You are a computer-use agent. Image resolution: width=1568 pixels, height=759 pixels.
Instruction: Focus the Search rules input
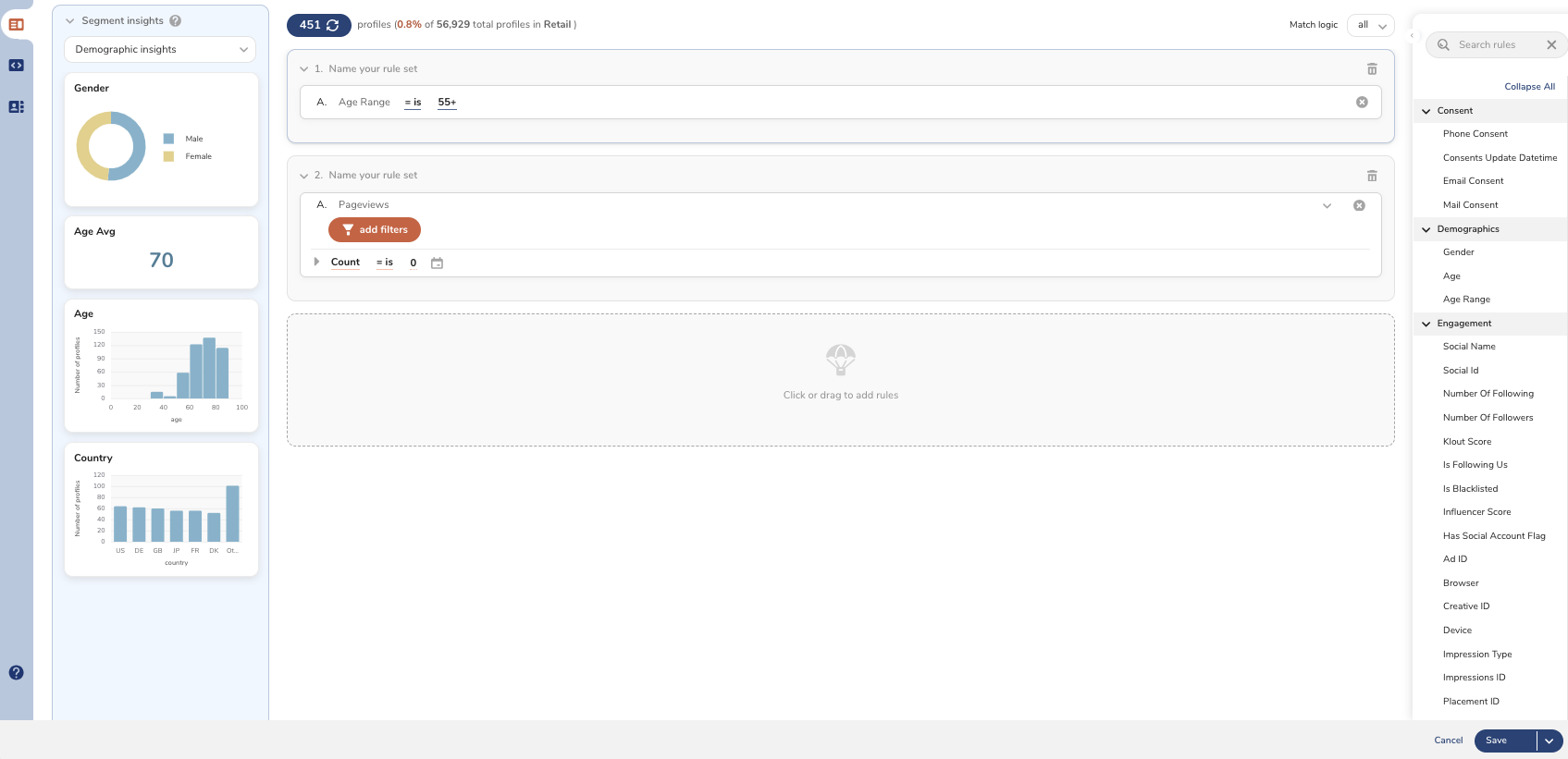click(x=1497, y=44)
